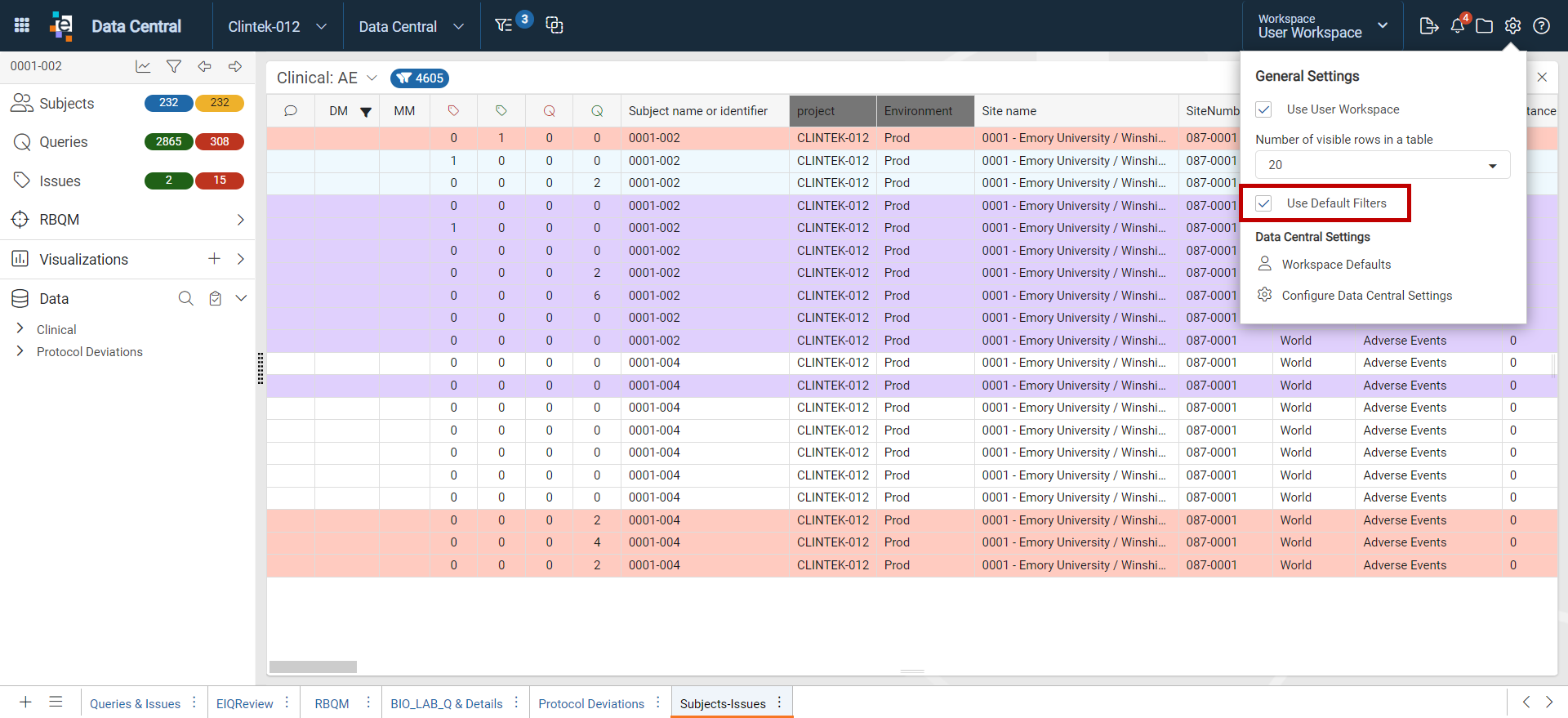Image resolution: width=1568 pixels, height=718 pixels.
Task: Switch to Protocol Deviations bottom tab
Action: [591, 703]
